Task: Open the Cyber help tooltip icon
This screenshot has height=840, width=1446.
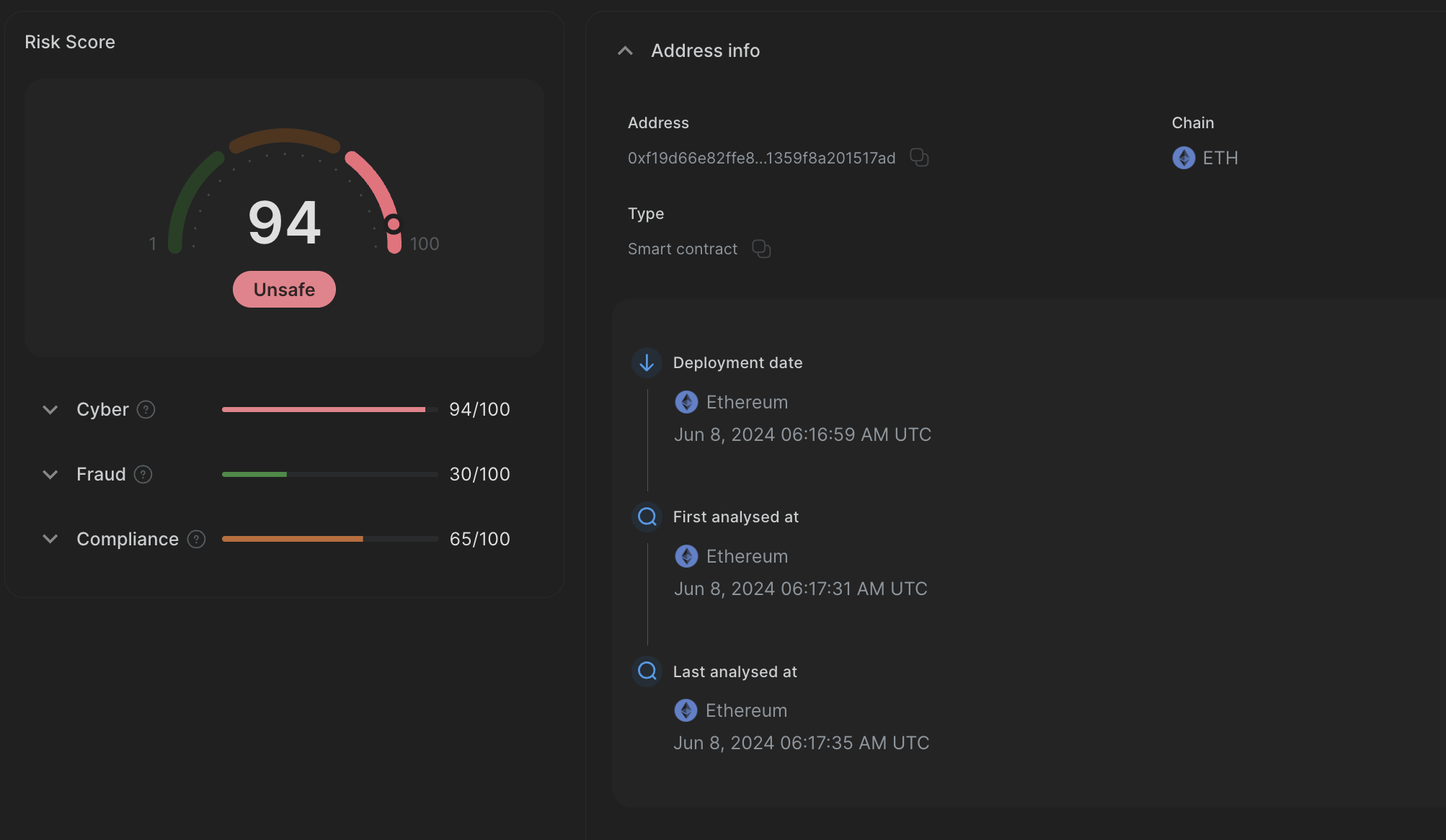Action: [x=146, y=409]
